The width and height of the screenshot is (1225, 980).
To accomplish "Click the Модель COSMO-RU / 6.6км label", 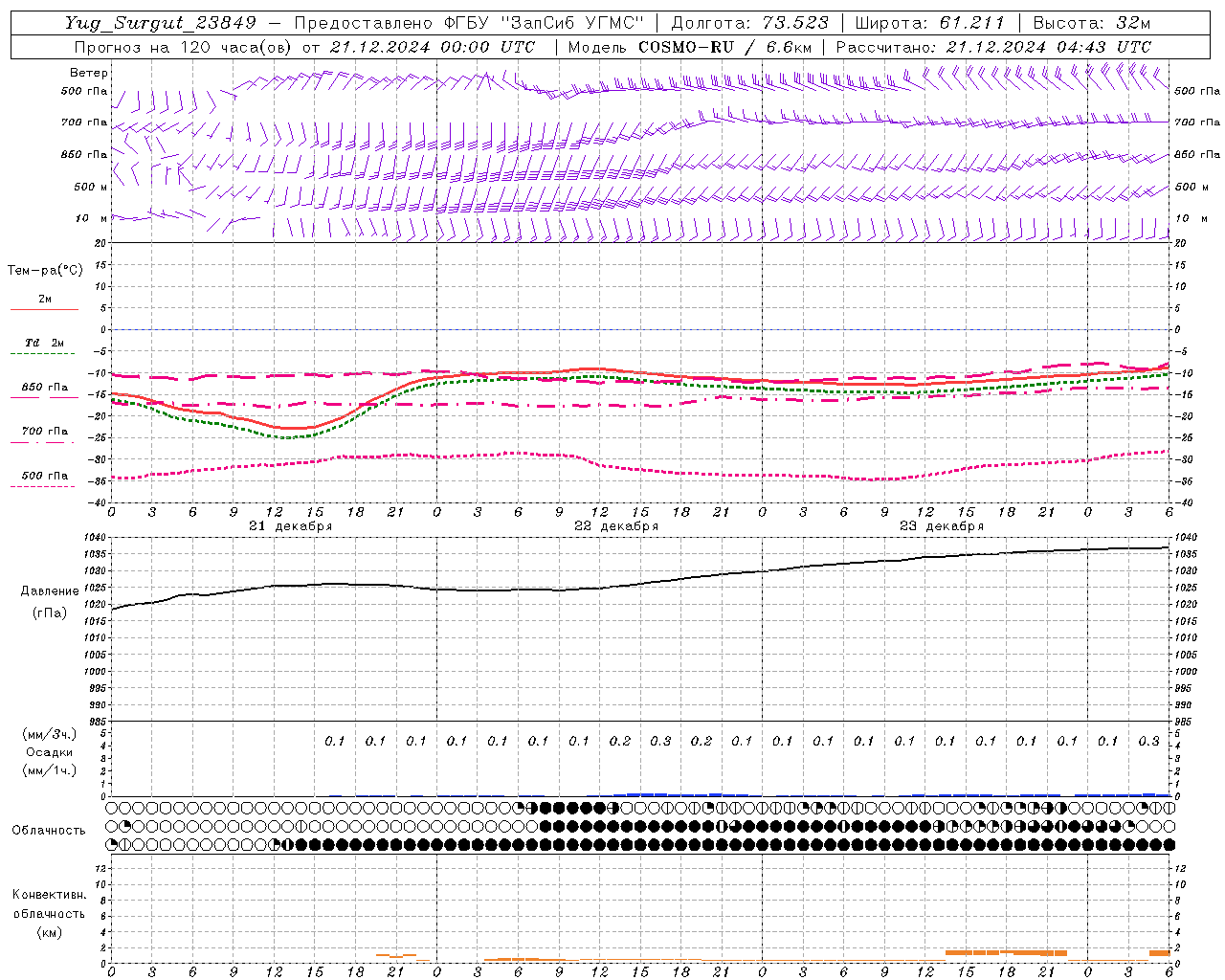I will tap(689, 47).
